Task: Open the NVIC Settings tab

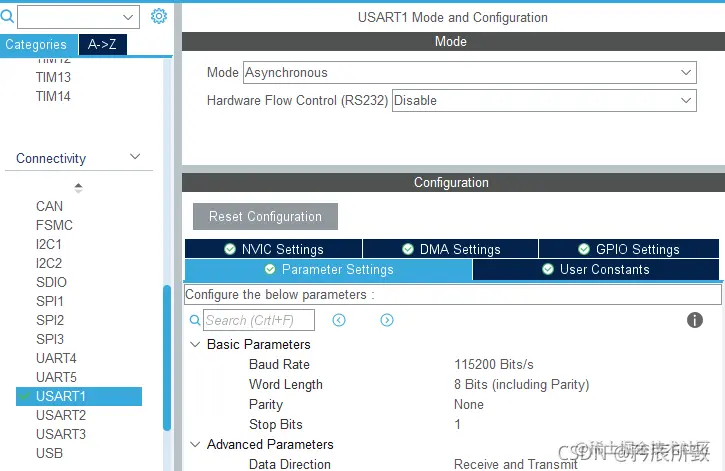Action: click(273, 249)
